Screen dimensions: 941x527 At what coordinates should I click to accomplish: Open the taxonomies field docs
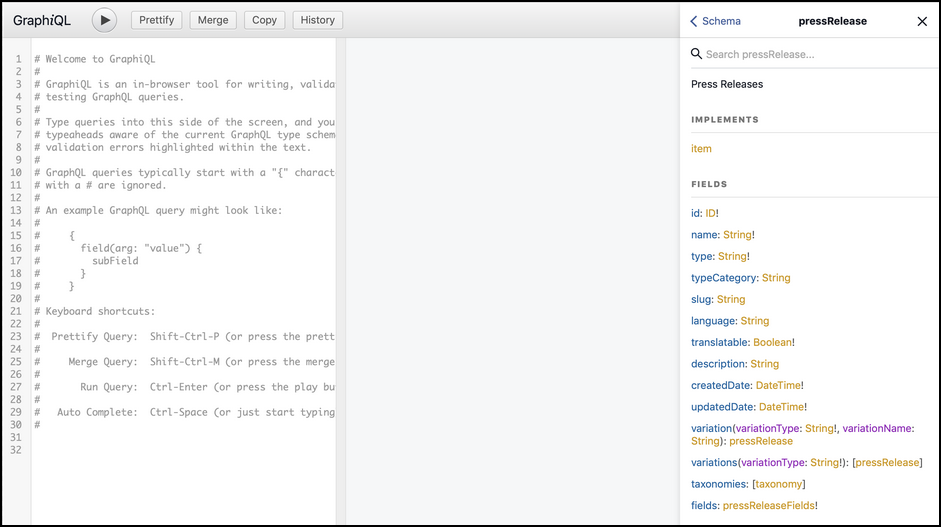[x=719, y=484]
